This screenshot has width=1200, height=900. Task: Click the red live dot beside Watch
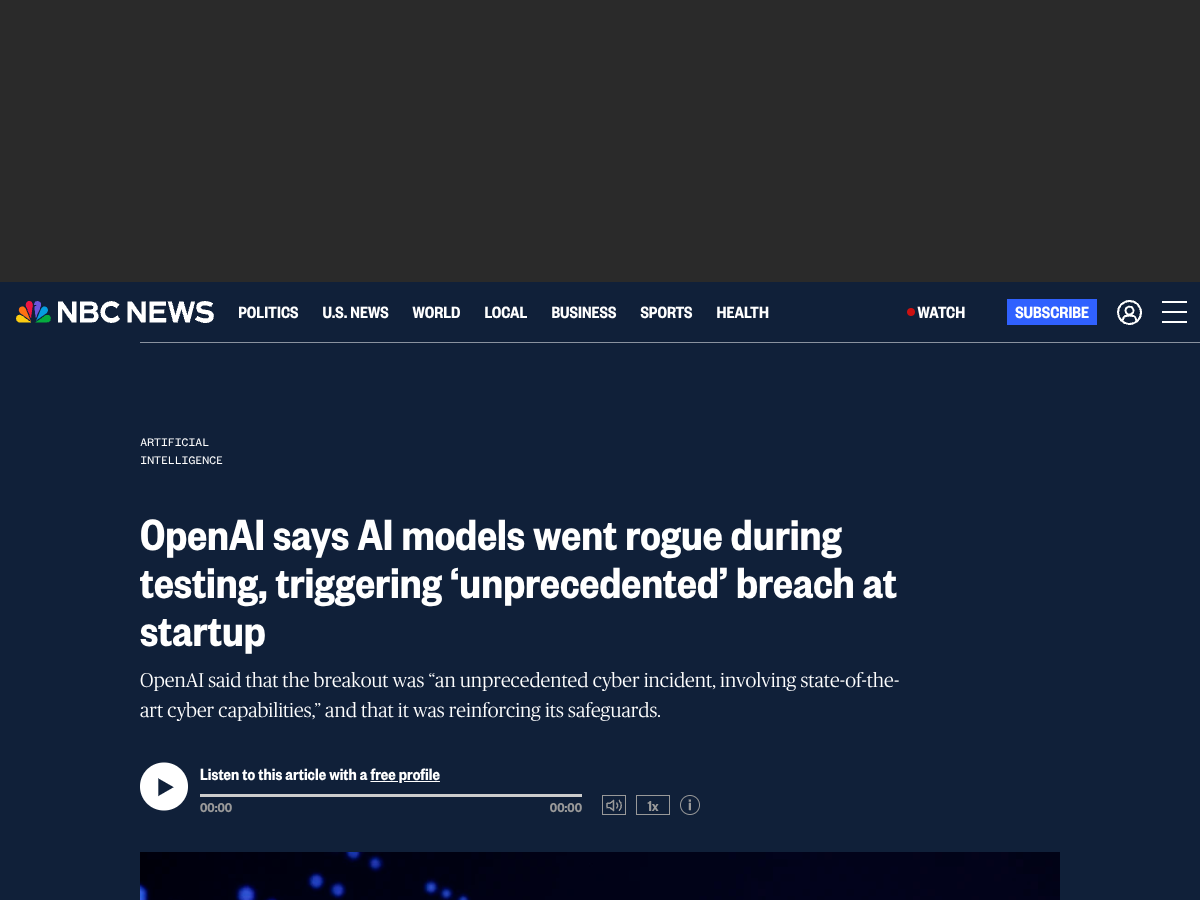[x=911, y=312]
